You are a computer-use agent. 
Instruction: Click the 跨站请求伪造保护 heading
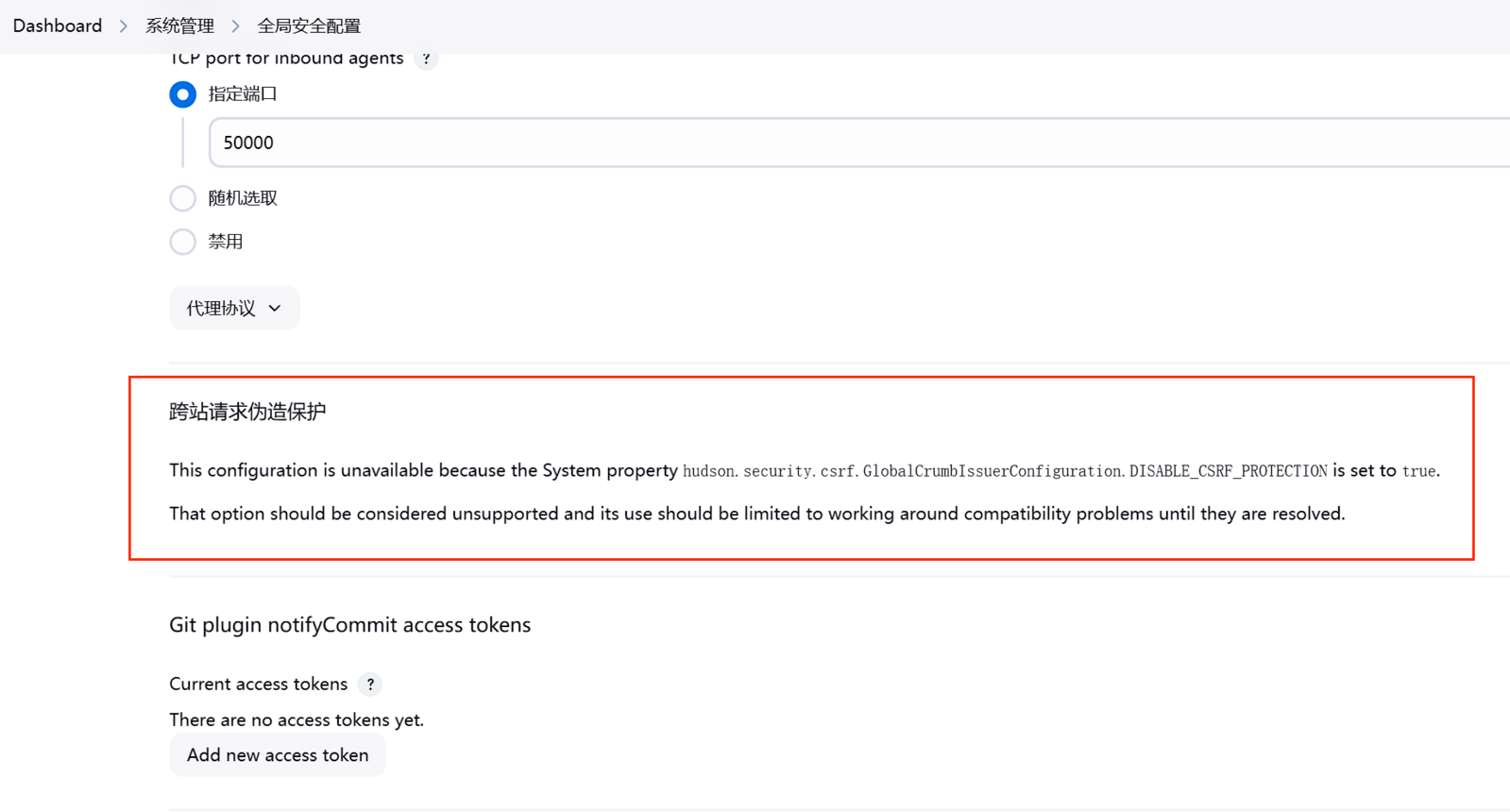pos(247,412)
